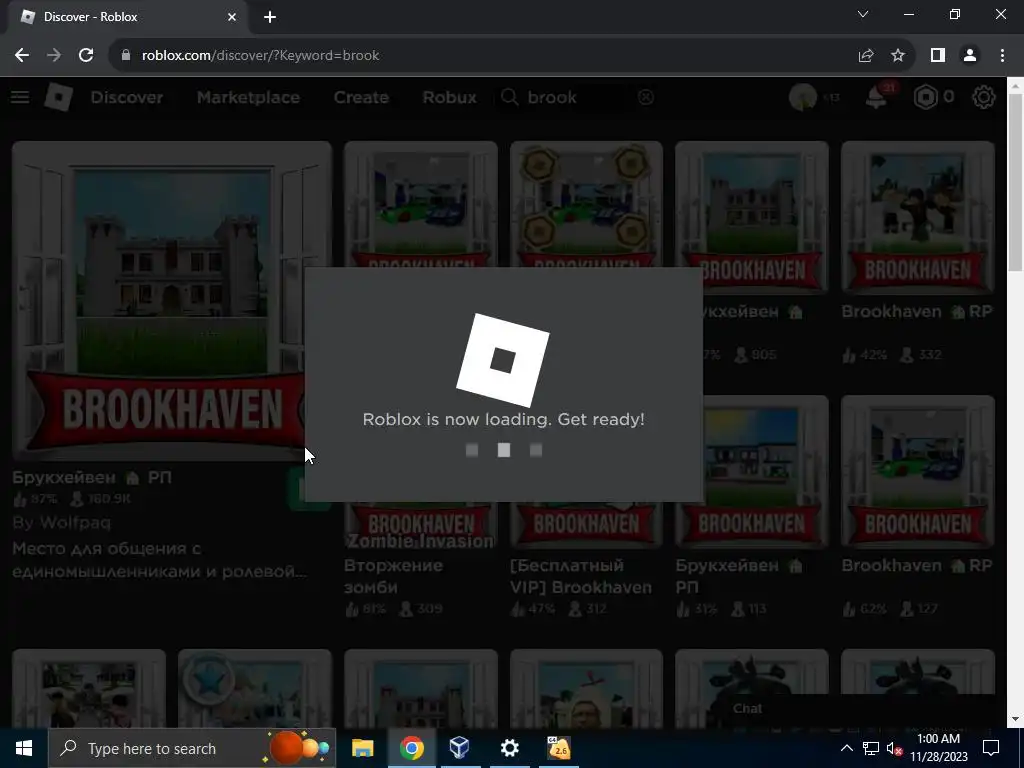Go back in Chrome
The image size is (1024, 768).
click(x=22, y=56)
